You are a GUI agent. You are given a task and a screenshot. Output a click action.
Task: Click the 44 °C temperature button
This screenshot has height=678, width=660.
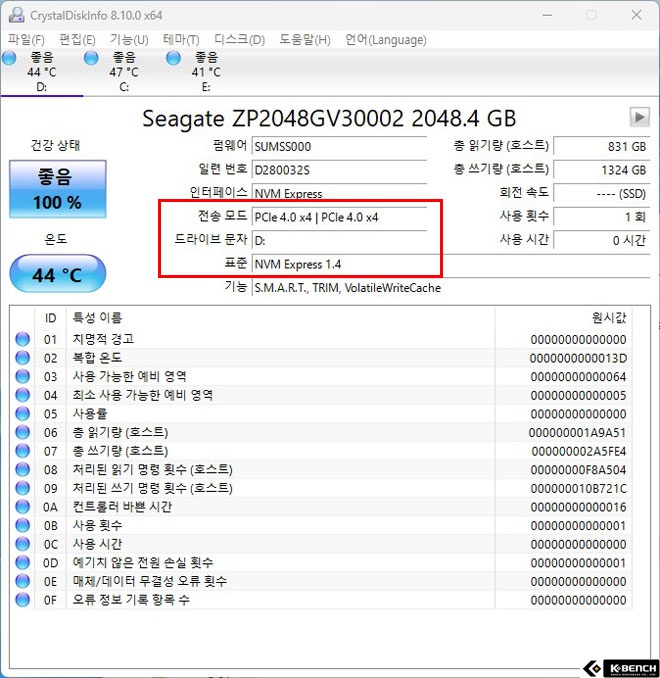pyautogui.click(x=58, y=274)
